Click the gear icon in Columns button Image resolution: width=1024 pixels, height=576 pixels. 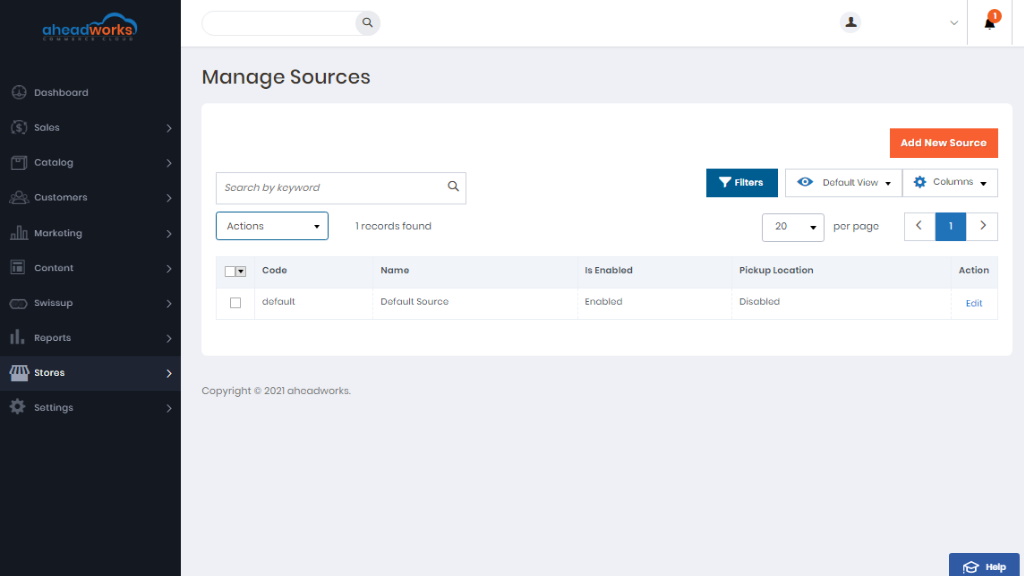(x=920, y=182)
